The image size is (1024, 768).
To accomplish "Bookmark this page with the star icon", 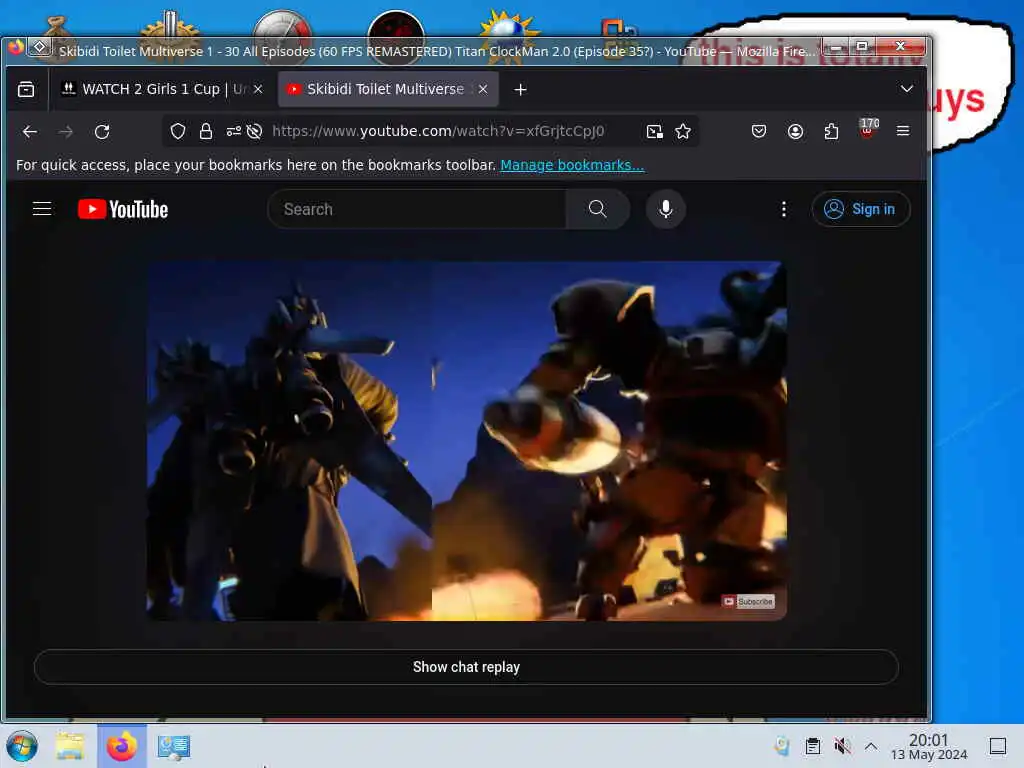I will (683, 131).
